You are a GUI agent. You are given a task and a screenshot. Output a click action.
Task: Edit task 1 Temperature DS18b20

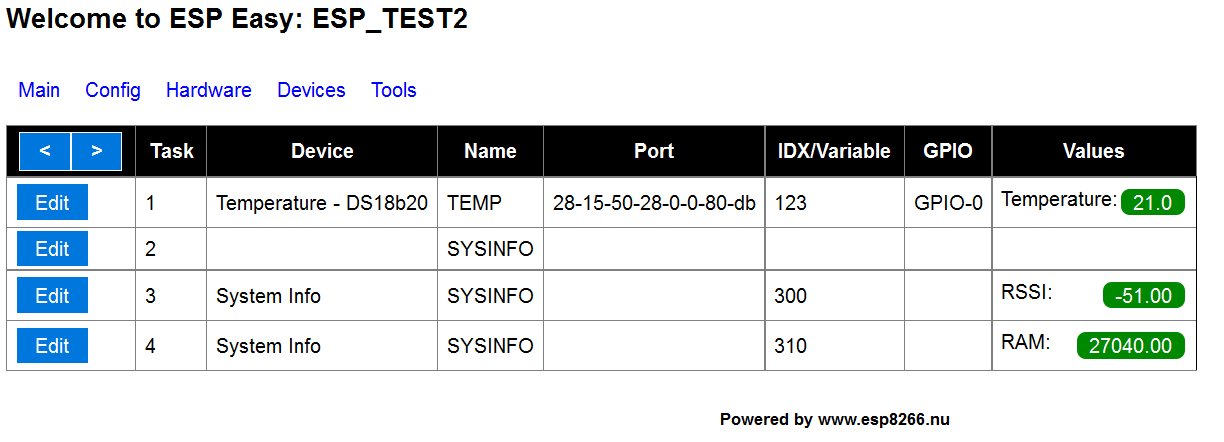(52, 202)
